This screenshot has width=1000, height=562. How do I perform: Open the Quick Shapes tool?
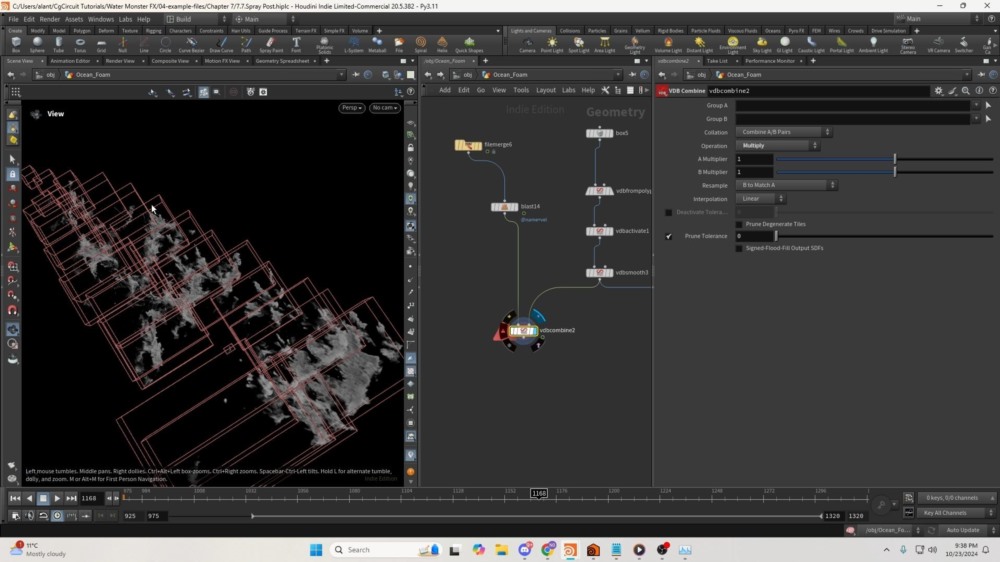[469, 44]
